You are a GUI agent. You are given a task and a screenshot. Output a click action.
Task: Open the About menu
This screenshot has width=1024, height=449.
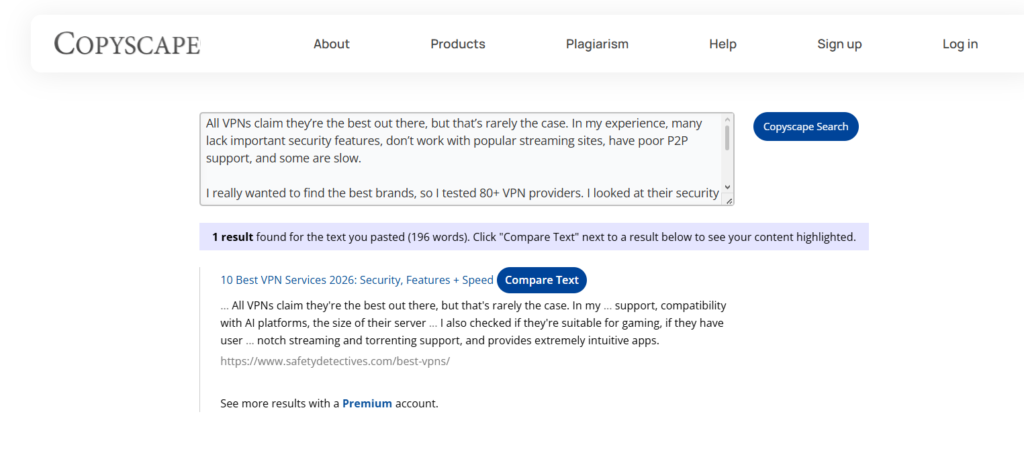pos(331,44)
